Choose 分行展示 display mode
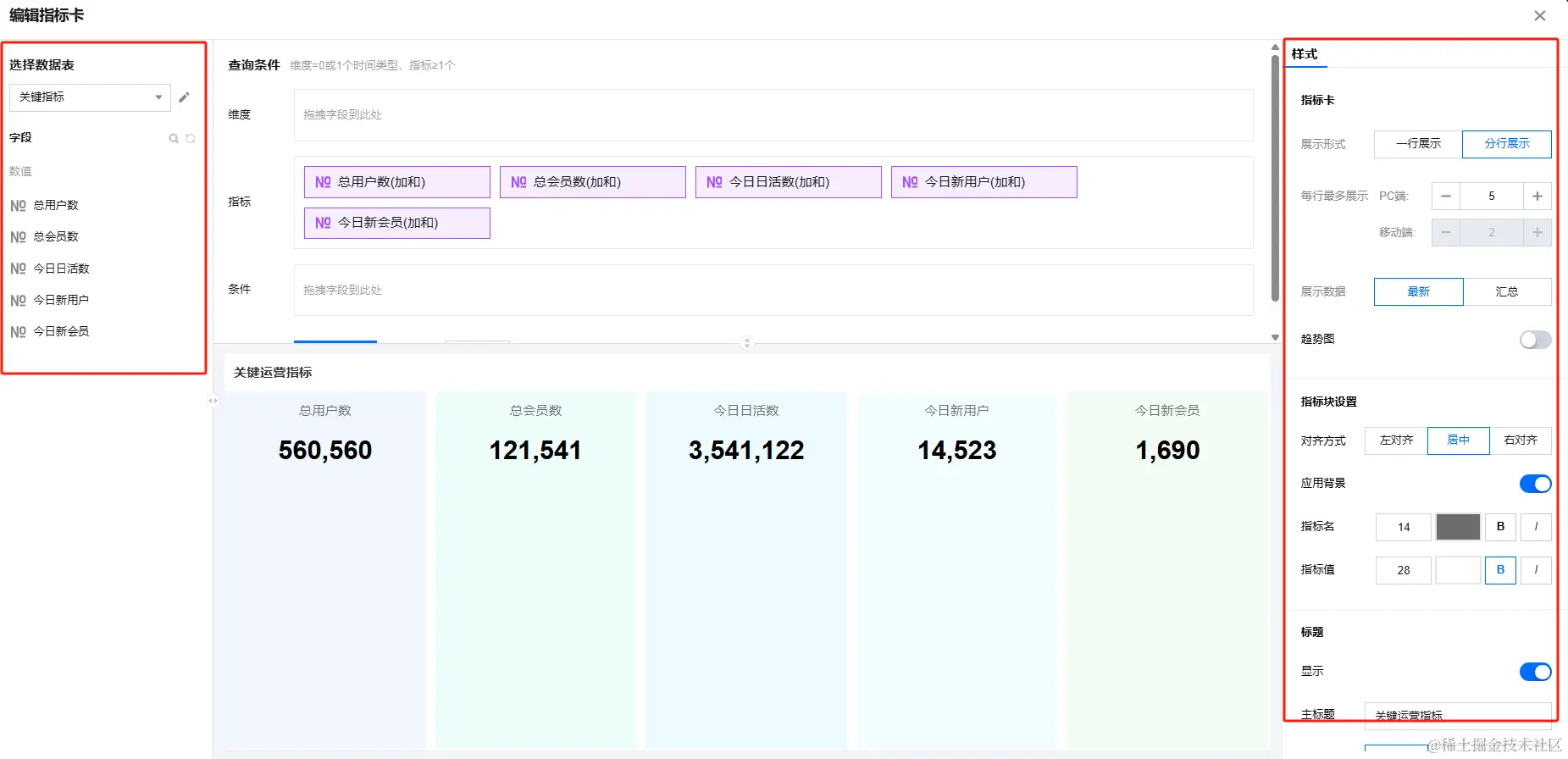The height and width of the screenshot is (759, 1568). [1507, 144]
